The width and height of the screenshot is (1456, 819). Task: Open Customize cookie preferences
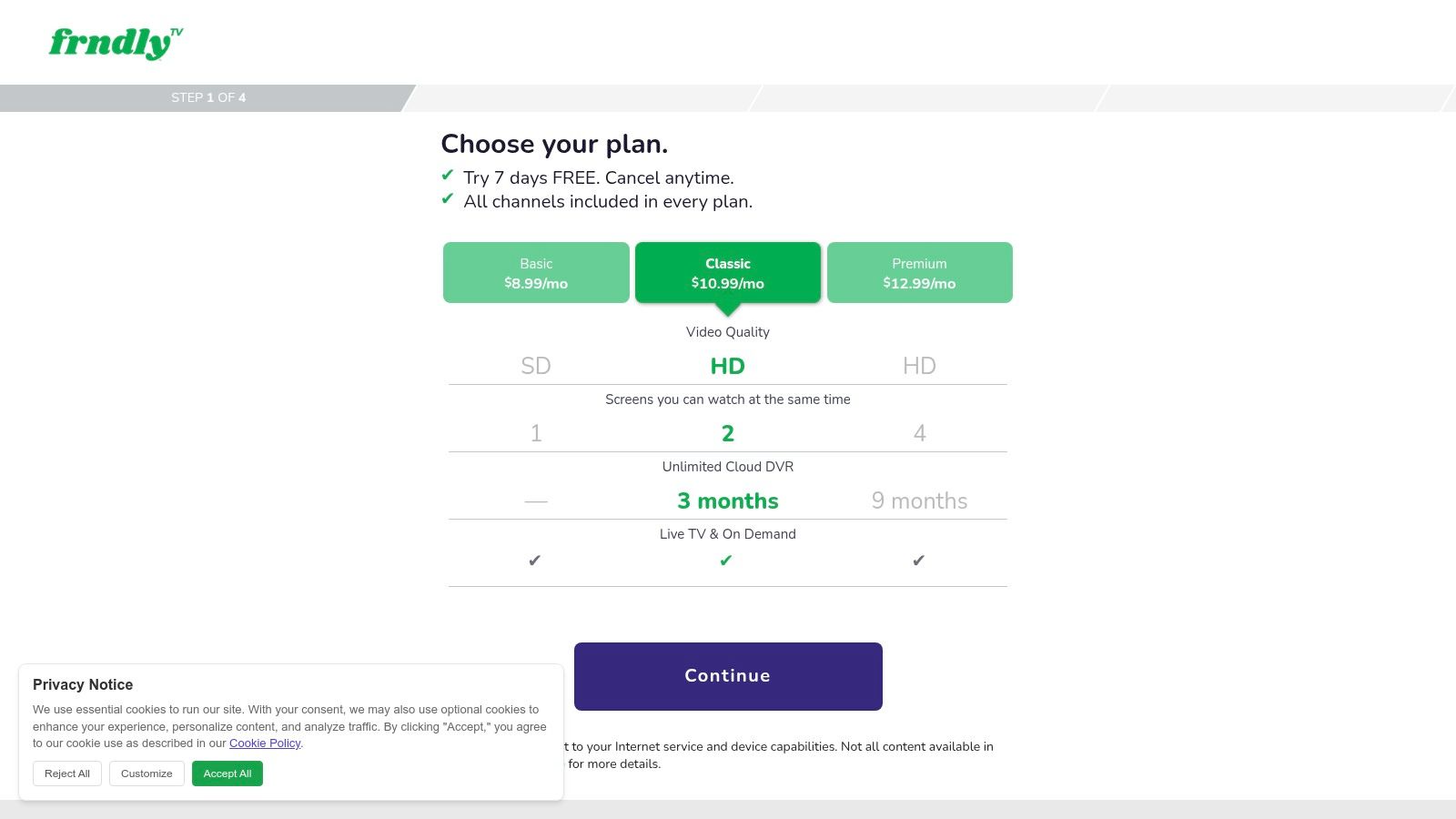(147, 773)
